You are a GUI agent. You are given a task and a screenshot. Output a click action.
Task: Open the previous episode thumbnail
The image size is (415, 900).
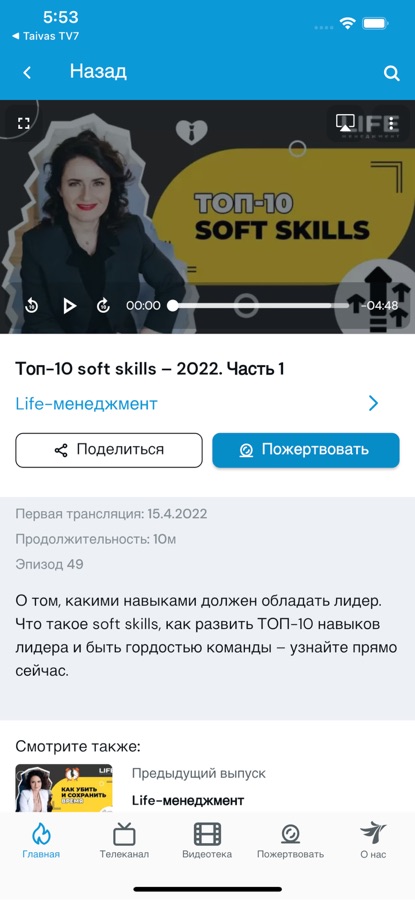click(64, 788)
